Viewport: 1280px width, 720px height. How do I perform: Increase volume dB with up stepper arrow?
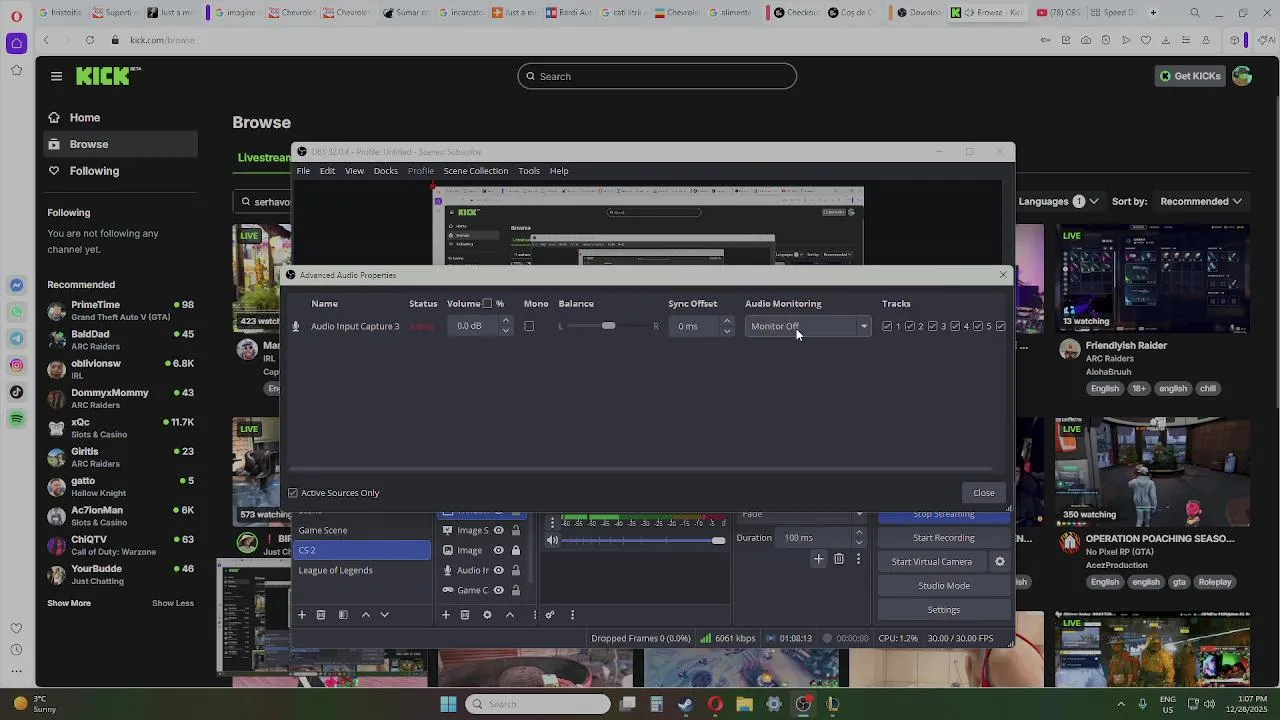pos(505,321)
